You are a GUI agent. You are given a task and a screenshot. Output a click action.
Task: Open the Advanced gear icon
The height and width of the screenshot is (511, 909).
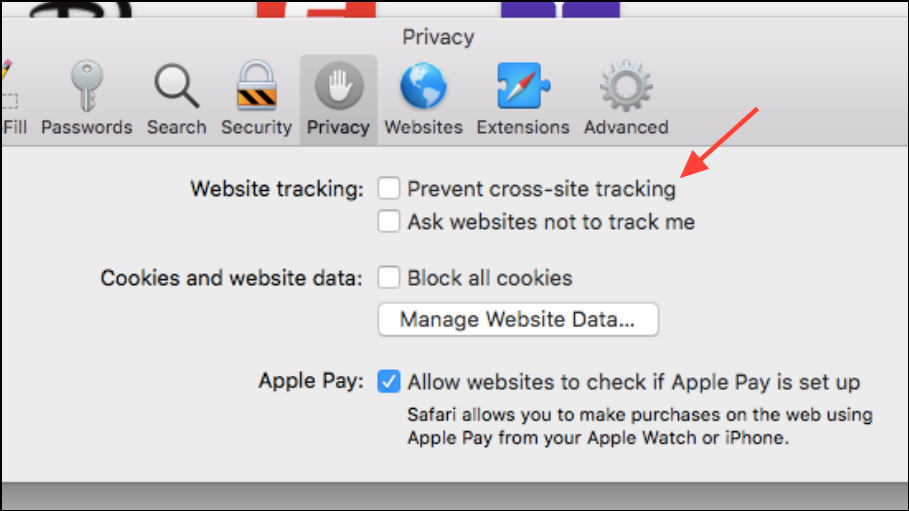[x=626, y=86]
